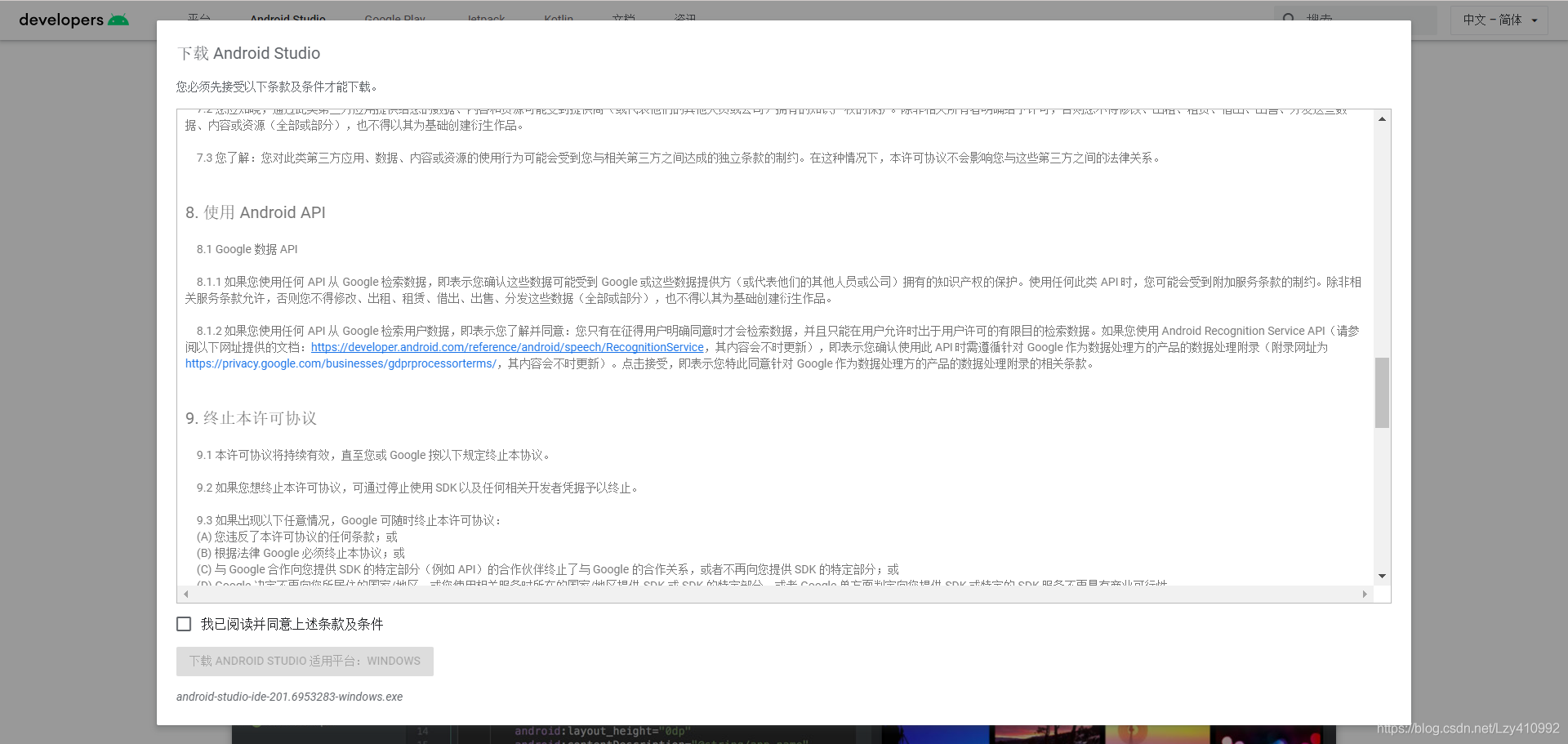Click clause 9.2 text about terminating agreement
Image resolution: width=1568 pixels, height=744 pixels.
pos(419,488)
